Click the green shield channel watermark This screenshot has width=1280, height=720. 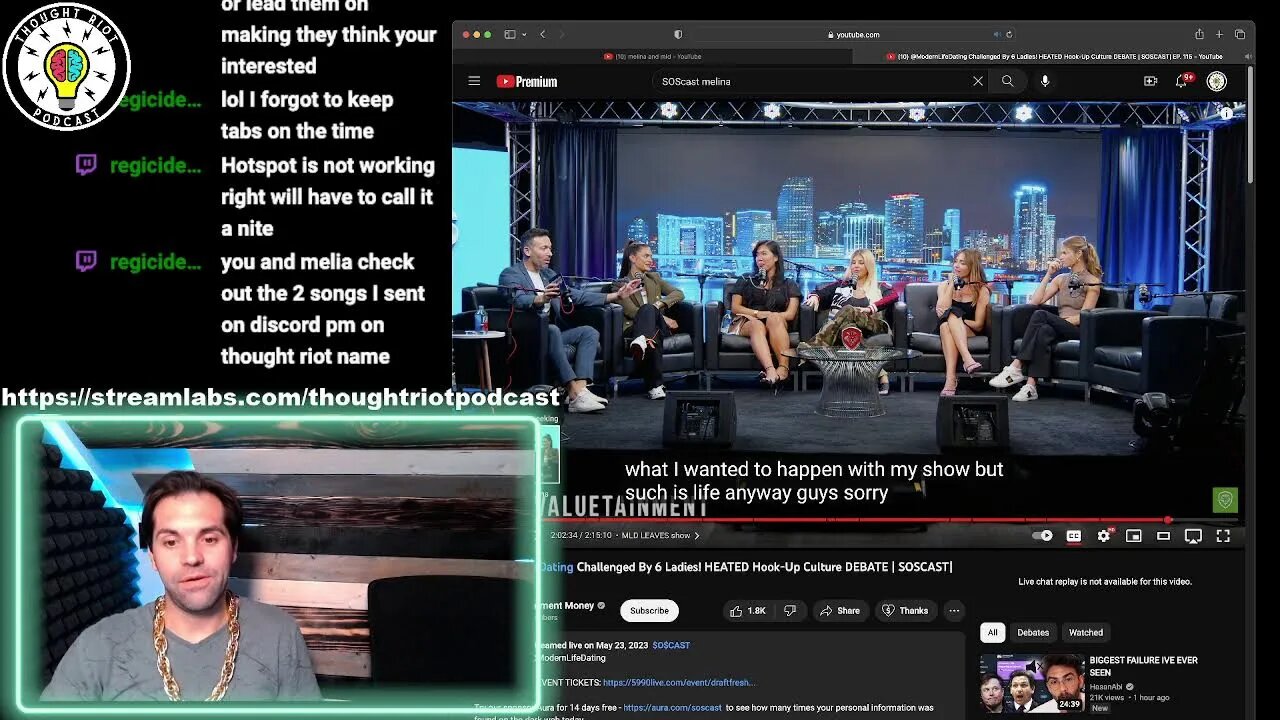[1225, 500]
